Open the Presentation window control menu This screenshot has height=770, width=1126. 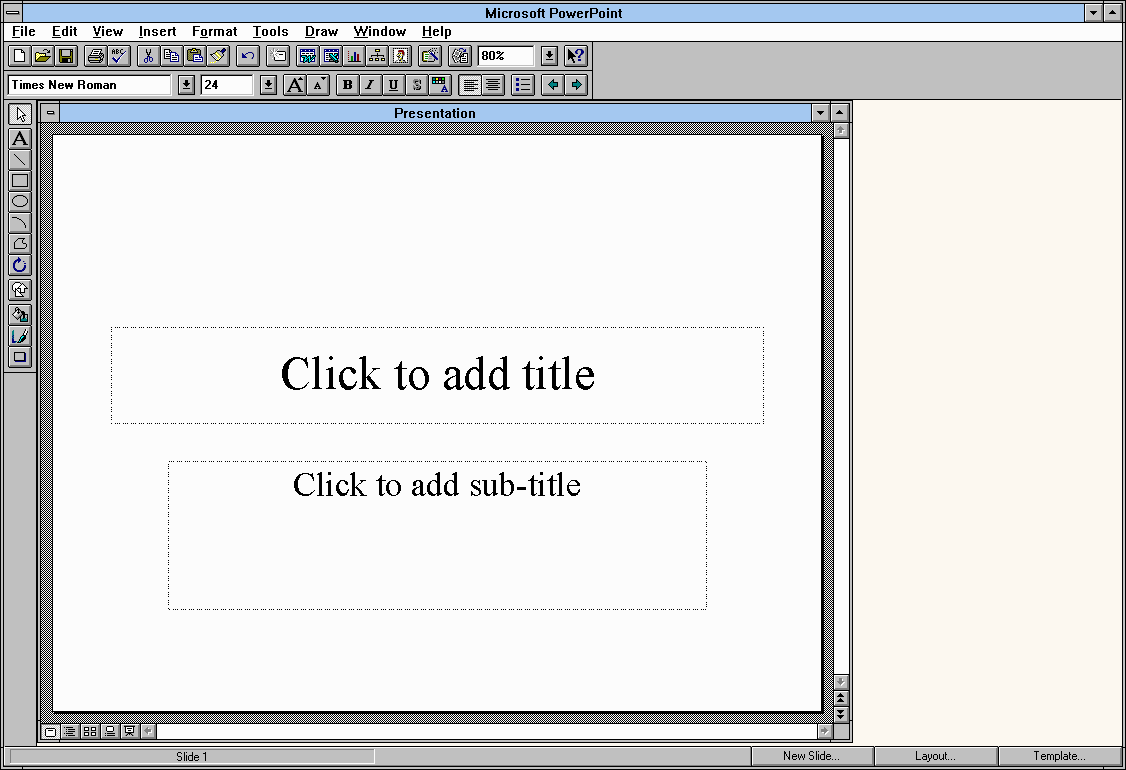[50, 113]
